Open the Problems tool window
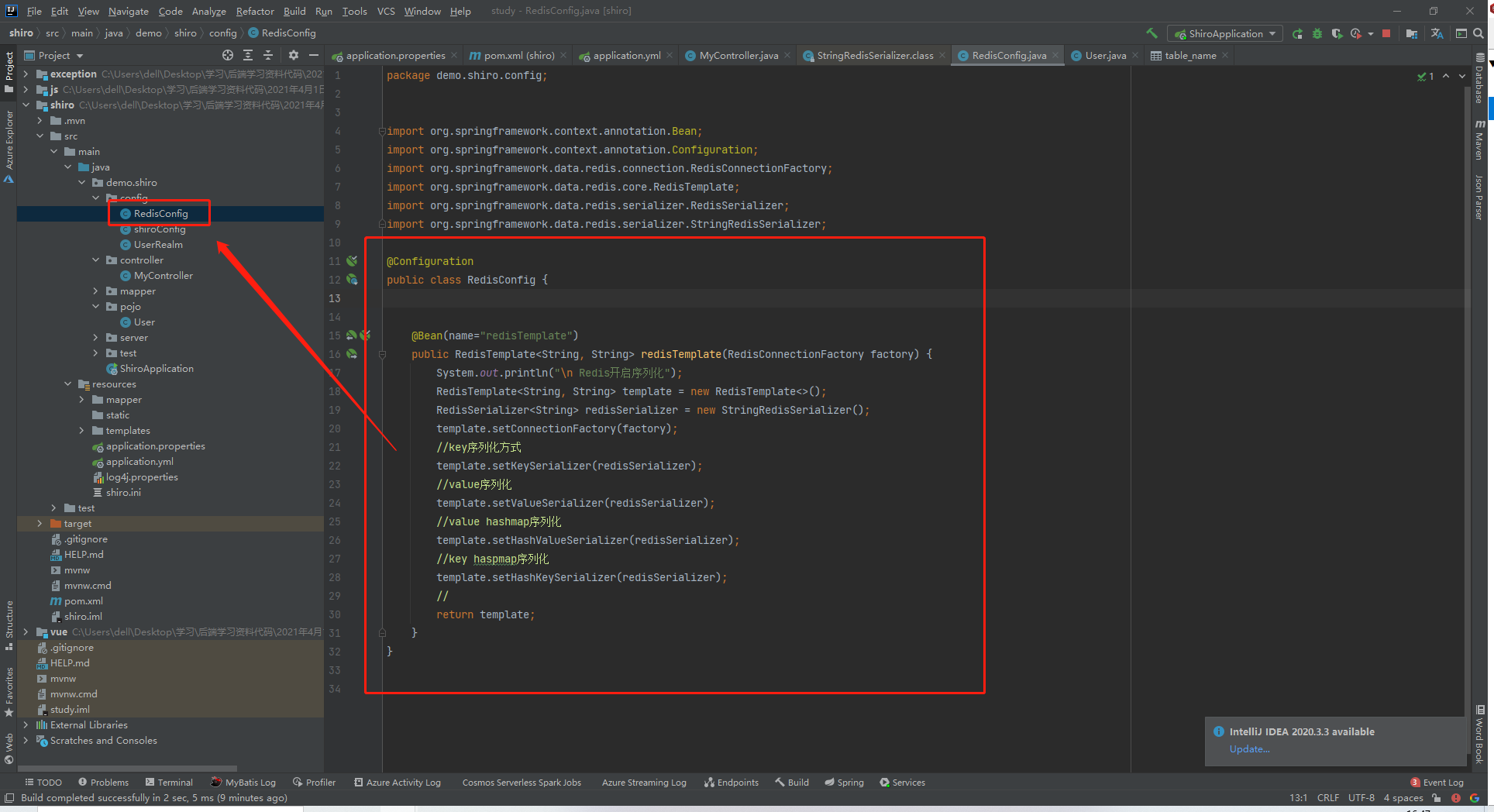The height and width of the screenshot is (812, 1494). [x=103, y=783]
